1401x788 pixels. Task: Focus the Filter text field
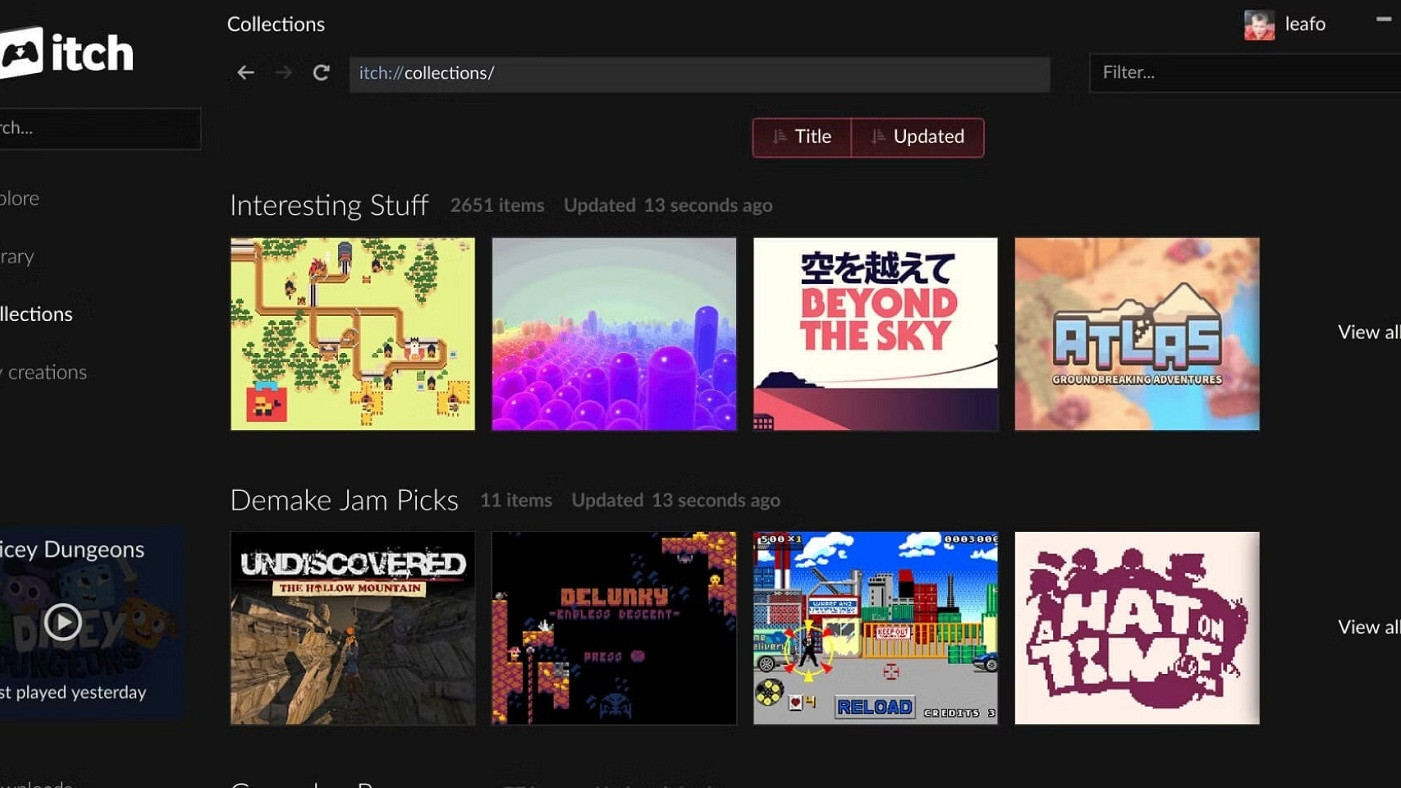1244,73
